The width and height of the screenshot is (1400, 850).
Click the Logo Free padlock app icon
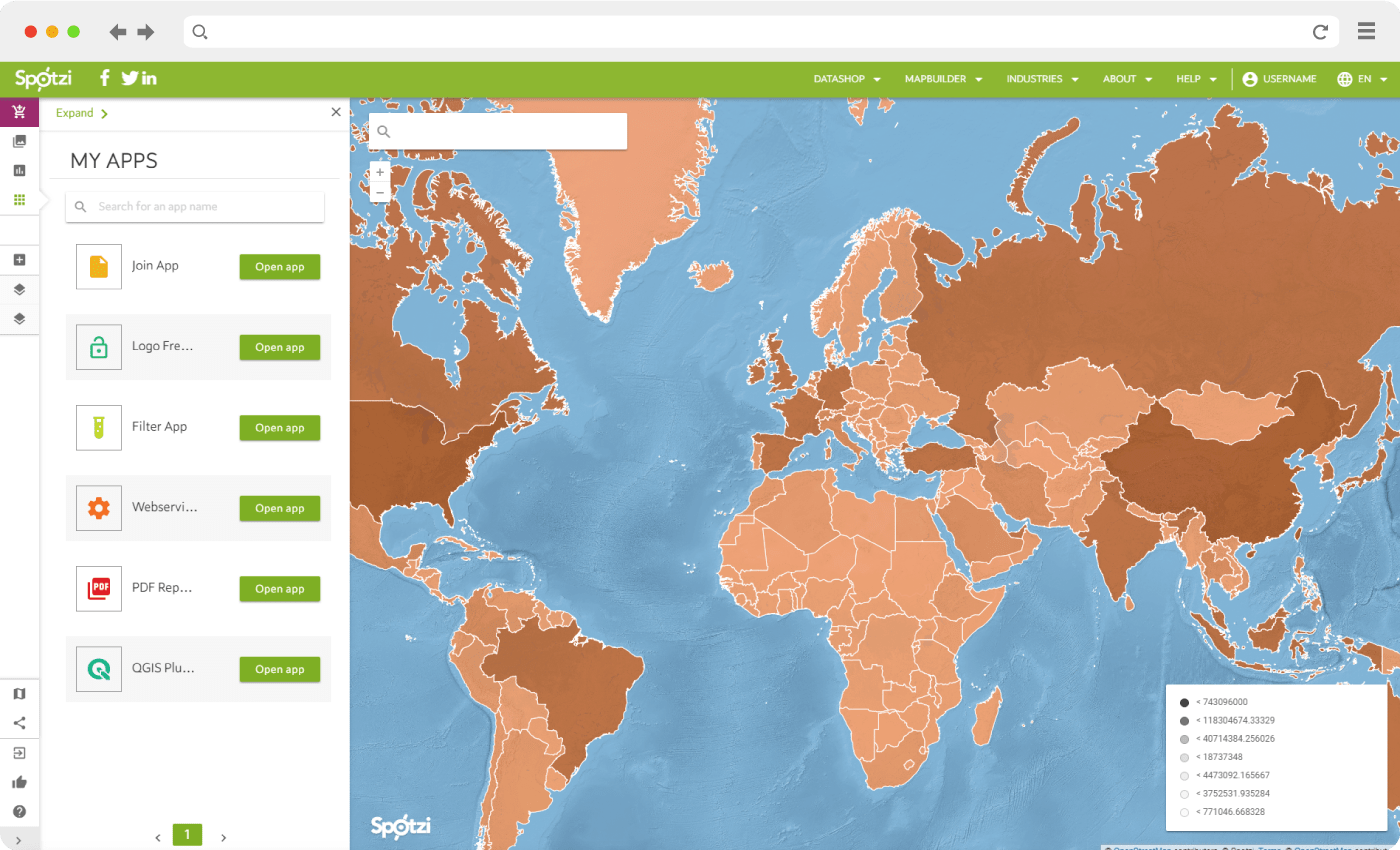click(99, 347)
